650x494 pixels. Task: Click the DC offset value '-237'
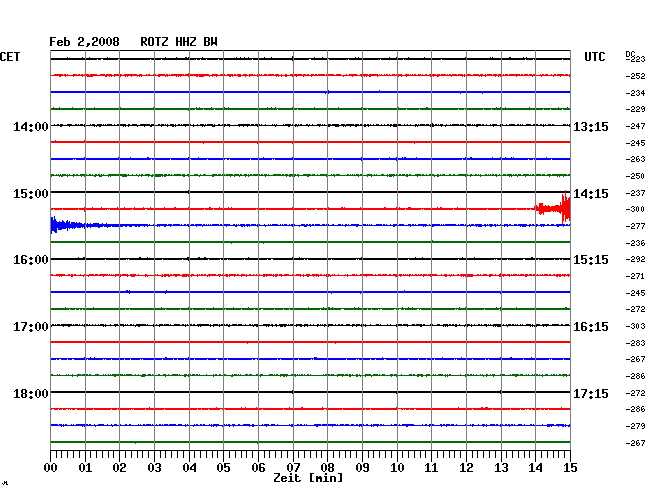point(635,193)
